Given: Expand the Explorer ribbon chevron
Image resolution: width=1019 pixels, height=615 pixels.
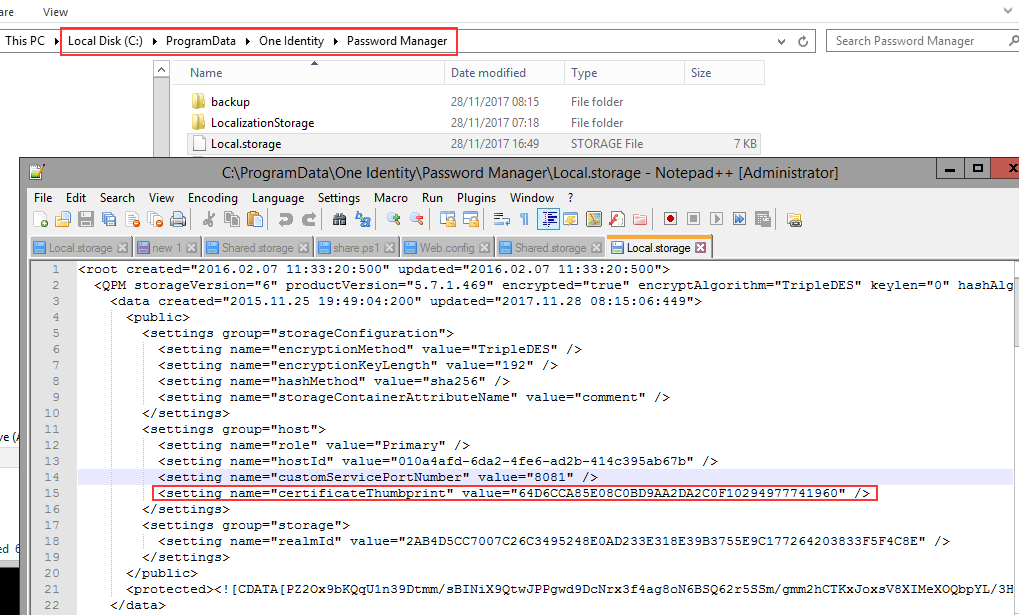Looking at the screenshot, I should pos(1008,10).
